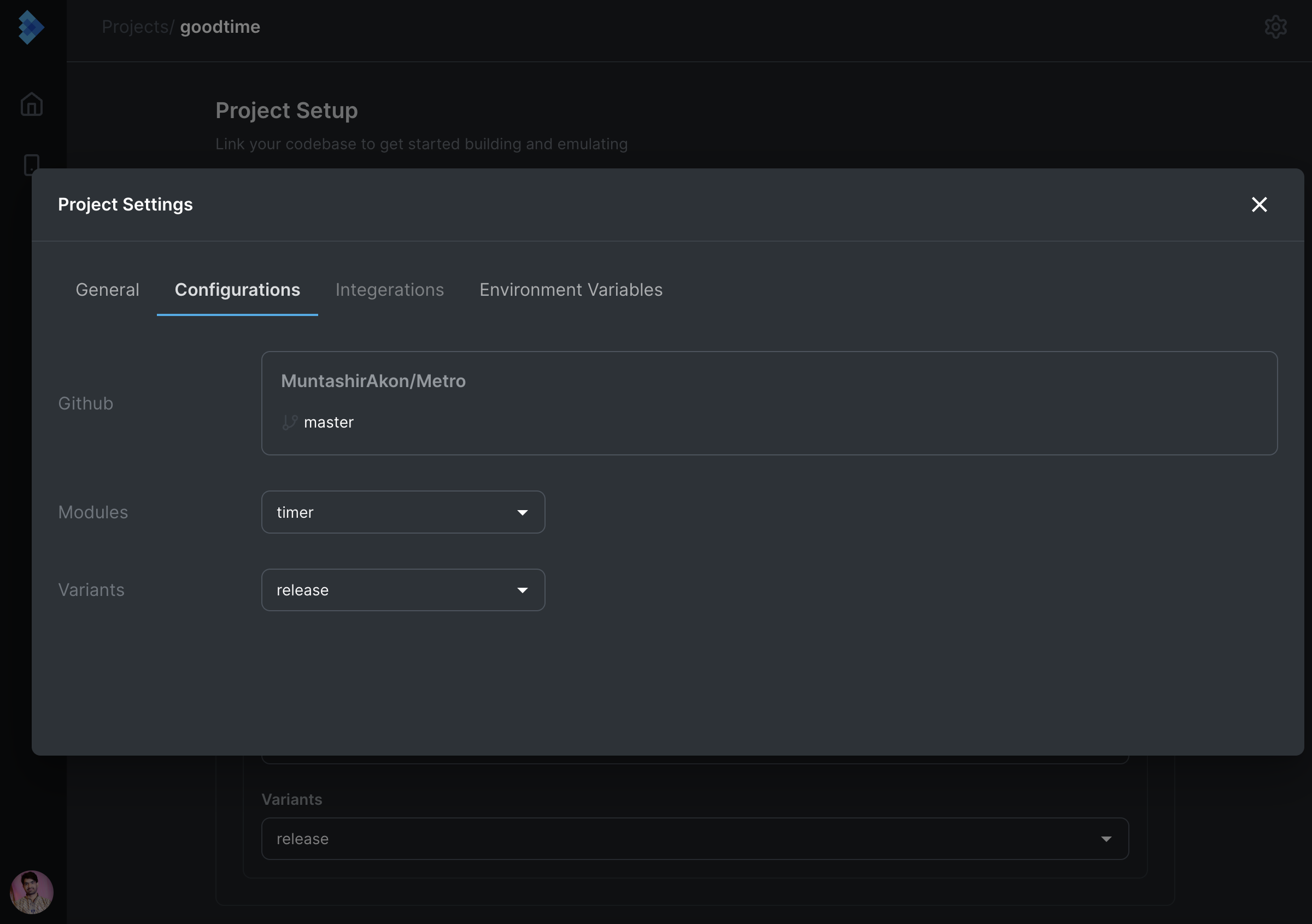Click the app logo icon
Screen dimensions: 1312x924
(x=31, y=27)
